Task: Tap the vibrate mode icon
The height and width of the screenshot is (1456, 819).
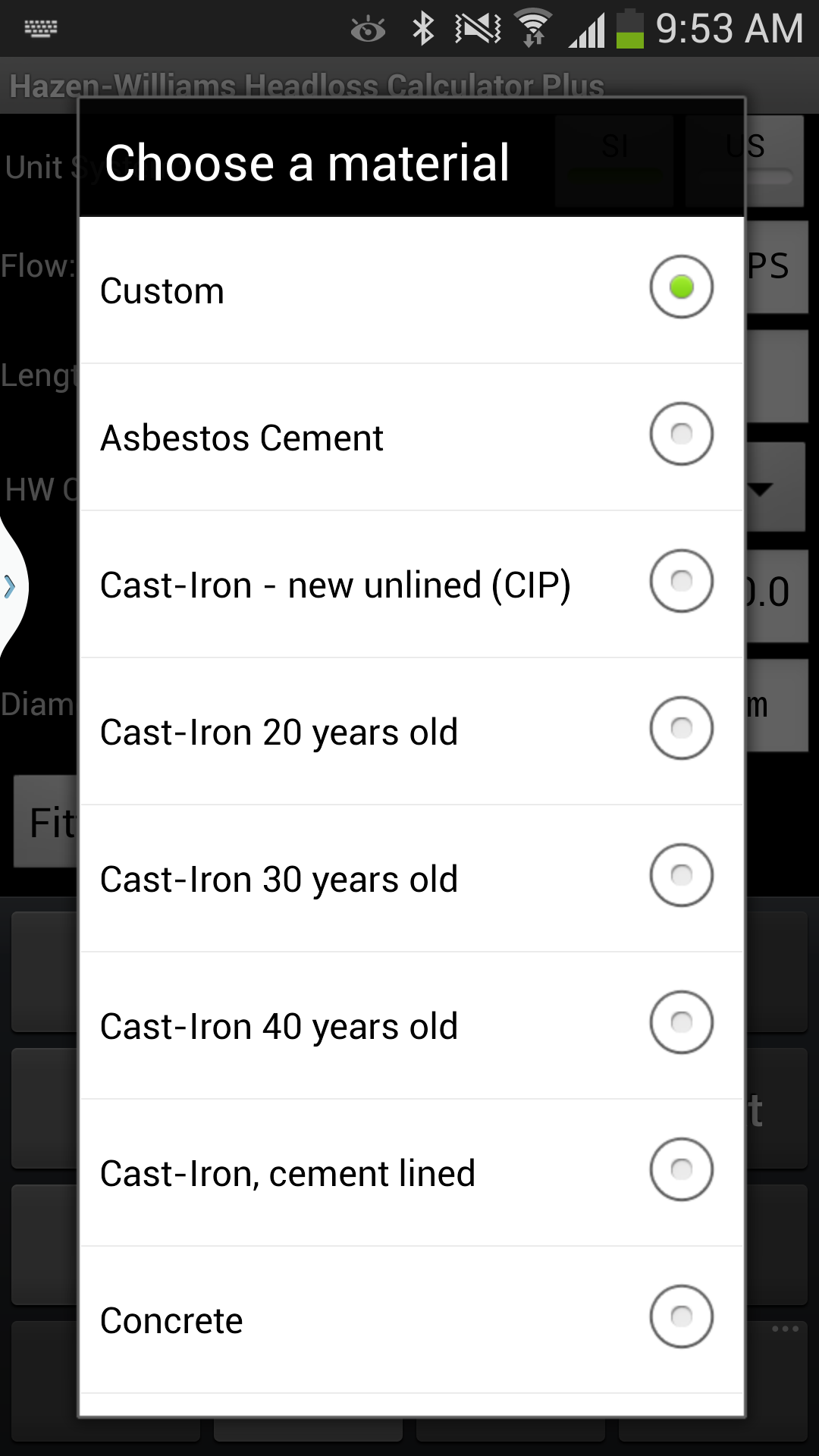Action: (478, 29)
